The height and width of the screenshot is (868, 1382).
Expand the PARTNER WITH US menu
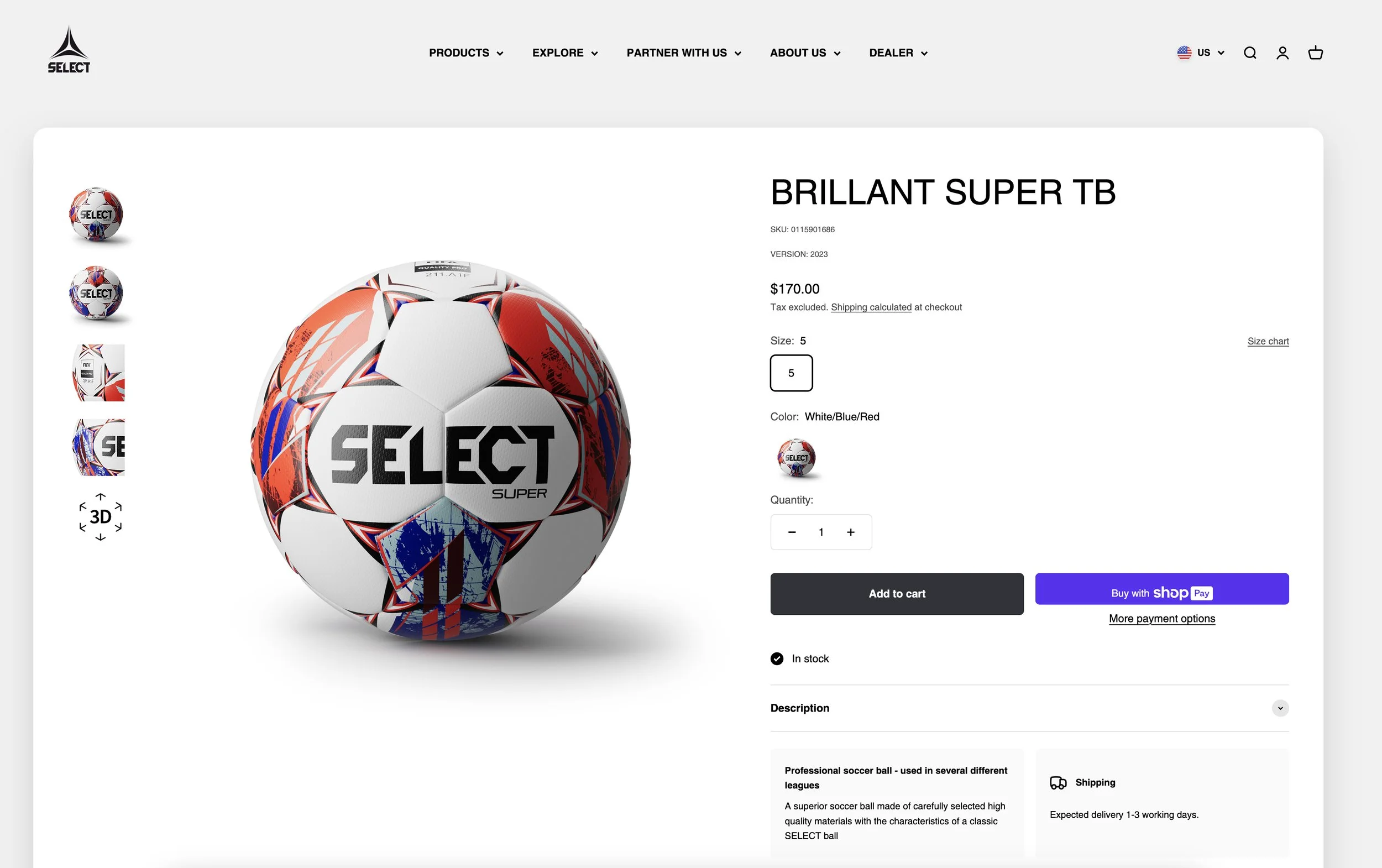(684, 53)
